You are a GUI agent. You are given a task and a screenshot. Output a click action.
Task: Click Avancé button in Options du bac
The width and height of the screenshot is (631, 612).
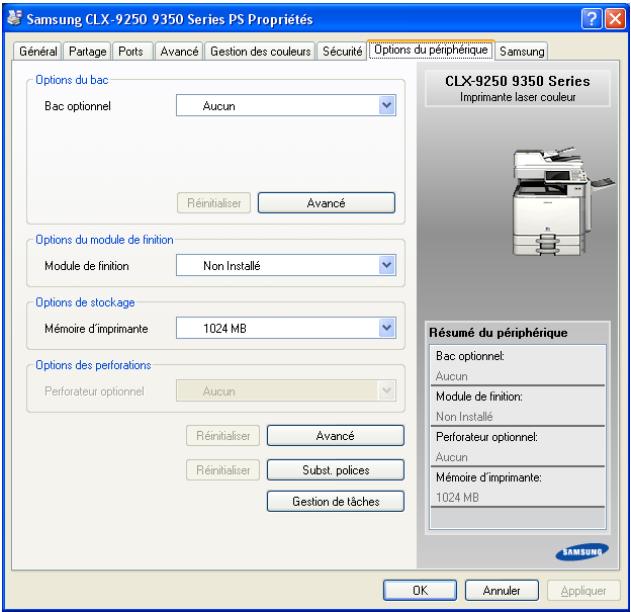(326, 203)
